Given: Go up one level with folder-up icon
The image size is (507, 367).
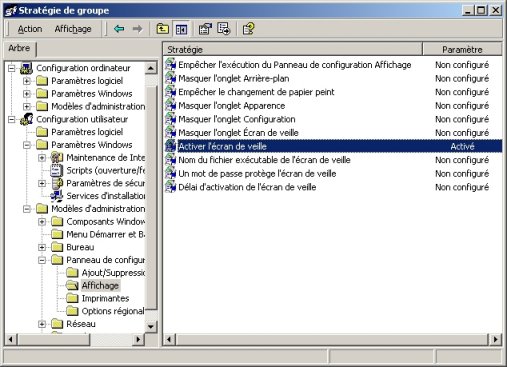Looking at the screenshot, I should pyautogui.click(x=162, y=29).
